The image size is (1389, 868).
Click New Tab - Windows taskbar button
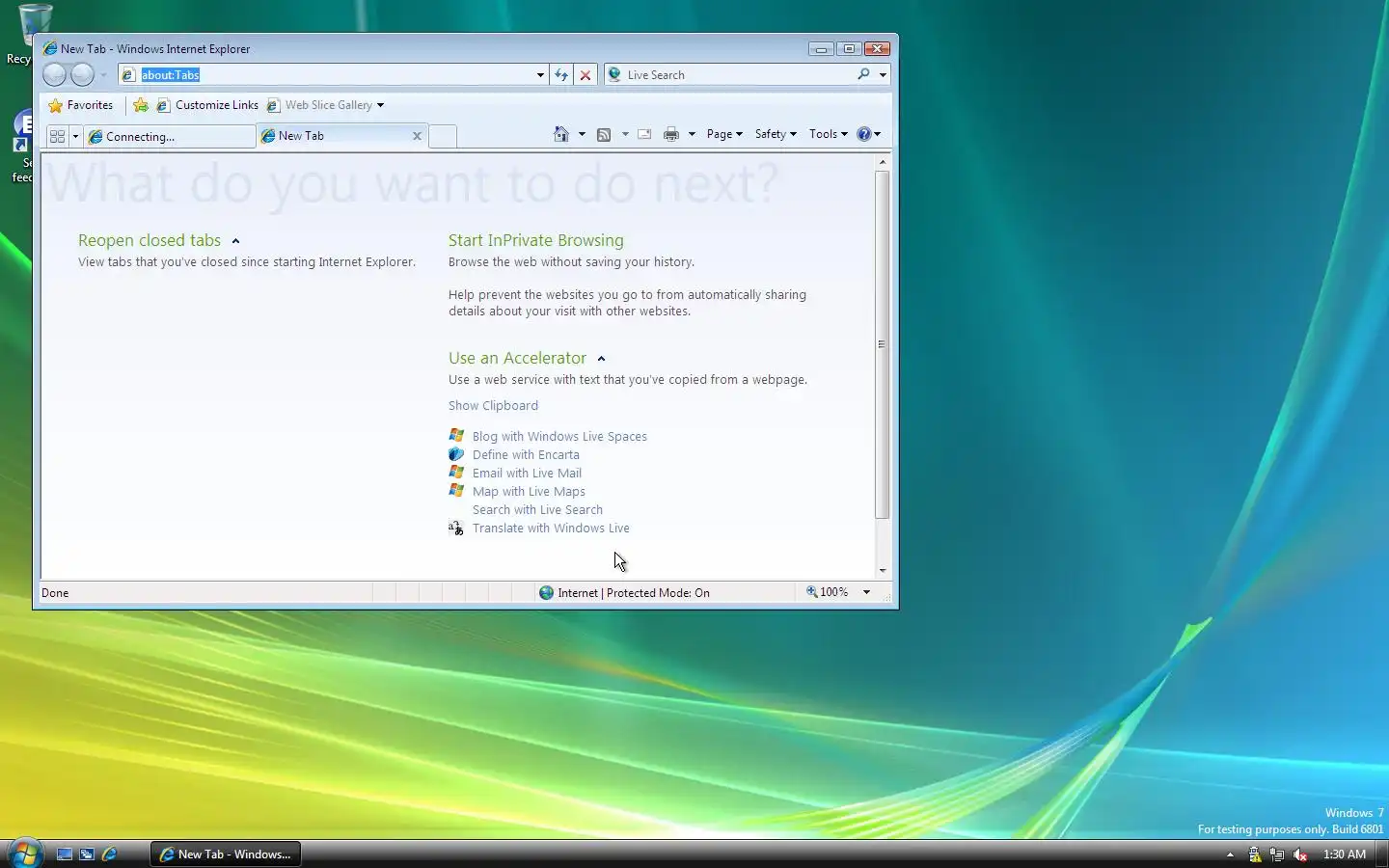[x=226, y=854]
